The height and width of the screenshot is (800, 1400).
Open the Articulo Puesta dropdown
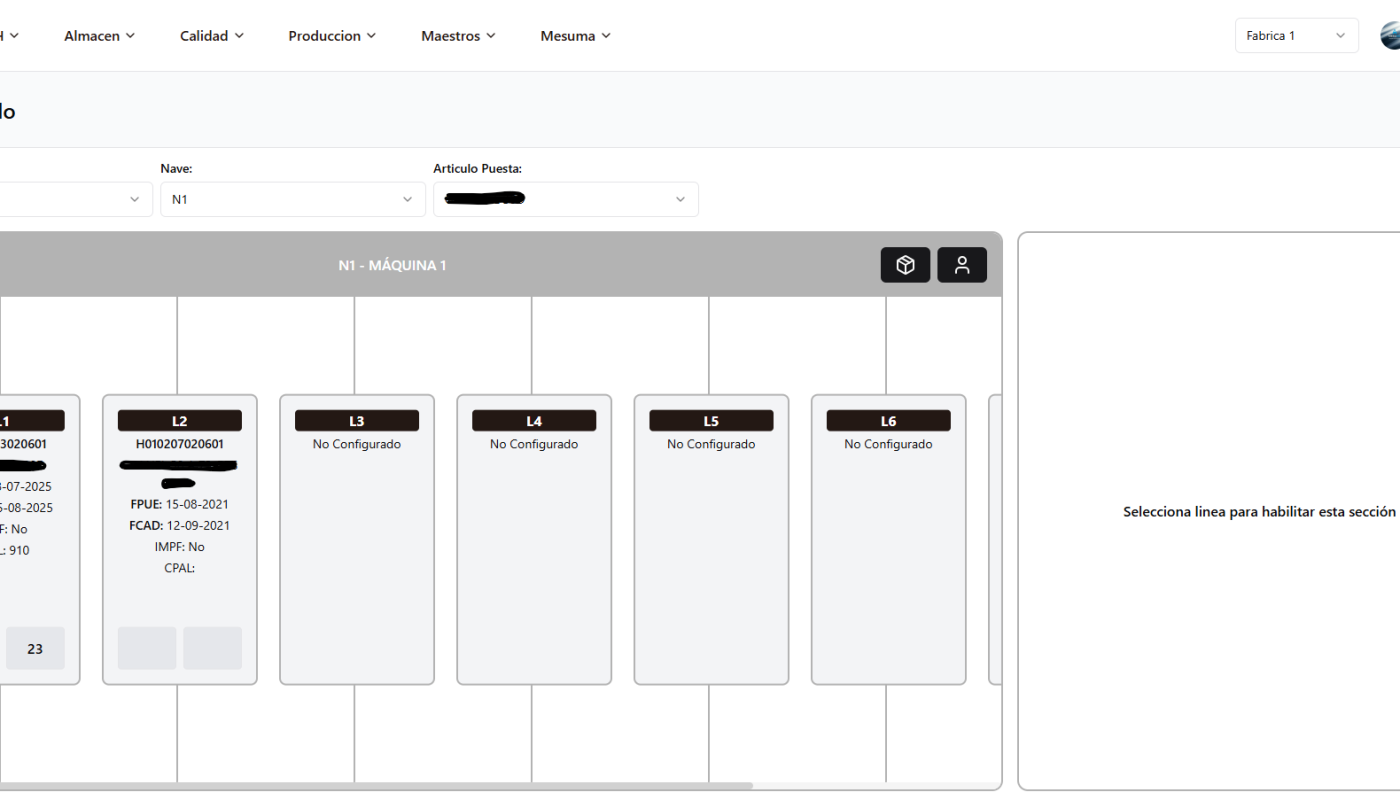[565, 199]
